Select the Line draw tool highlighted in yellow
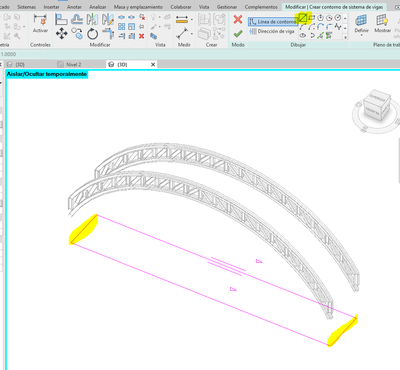Image resolution: width=400 pixels, height=370 pixels. pos(303,18)
